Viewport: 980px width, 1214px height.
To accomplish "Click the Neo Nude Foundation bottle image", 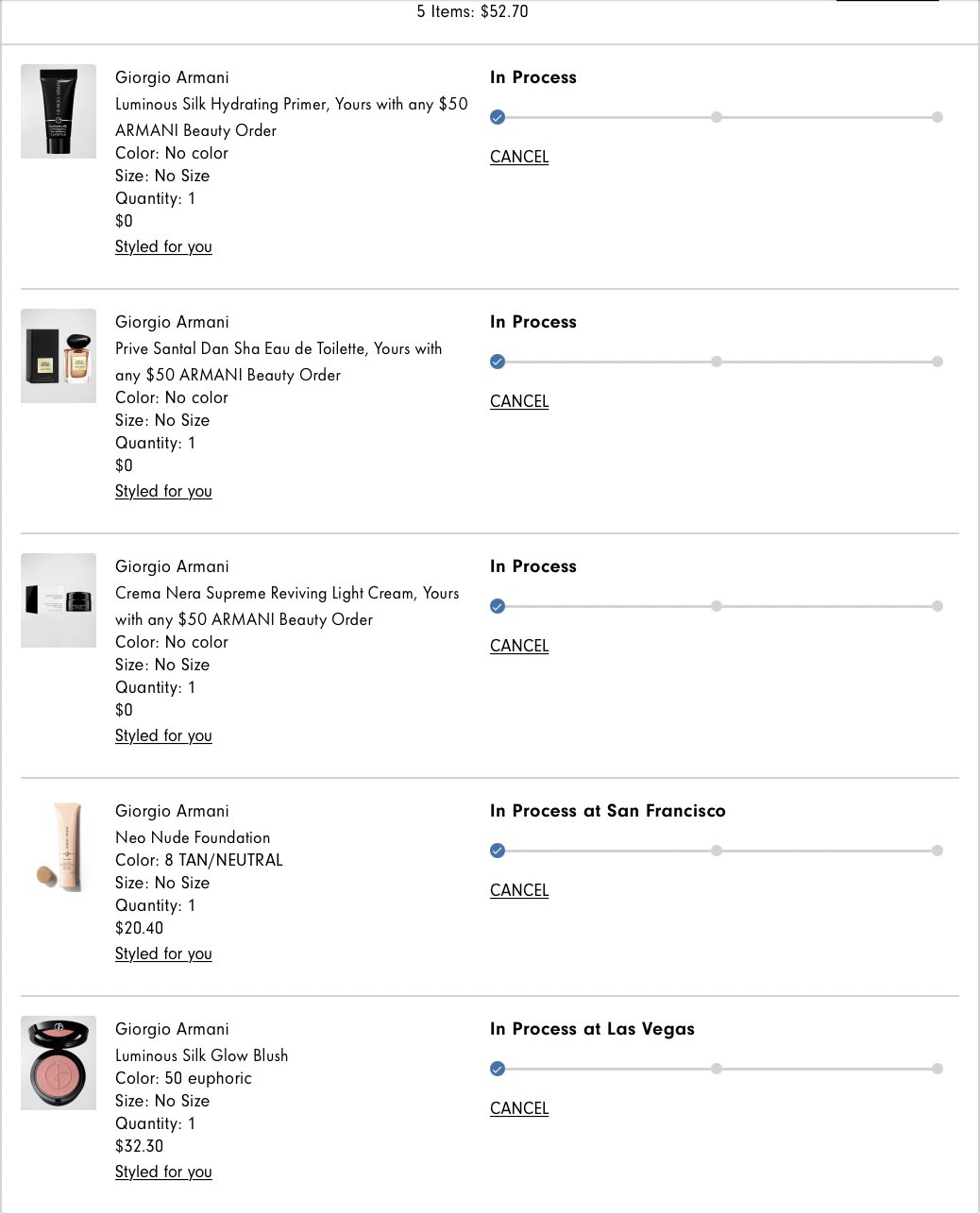I will point(58,846).
